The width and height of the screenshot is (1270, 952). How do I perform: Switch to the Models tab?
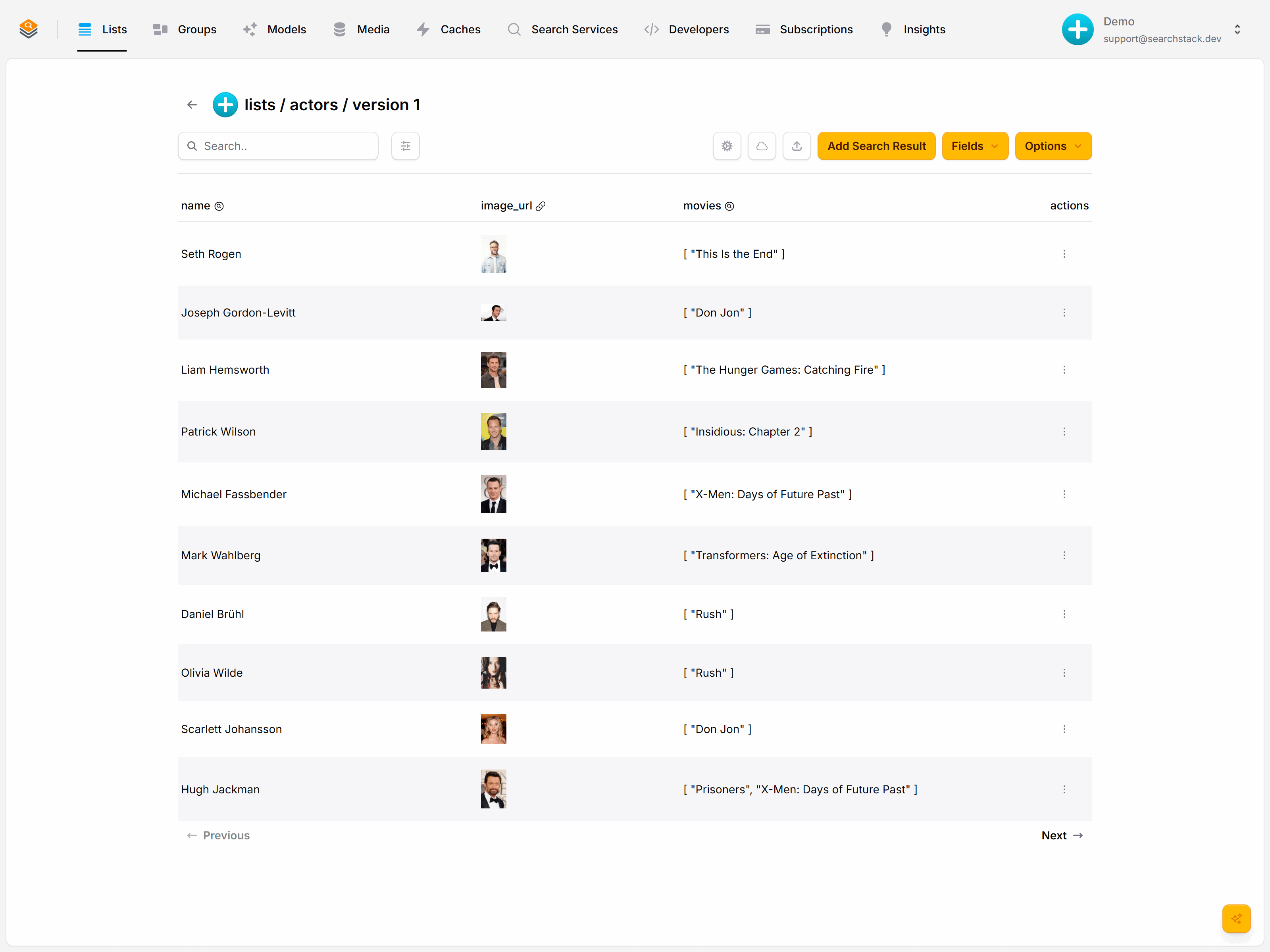(x=275, y=29)
